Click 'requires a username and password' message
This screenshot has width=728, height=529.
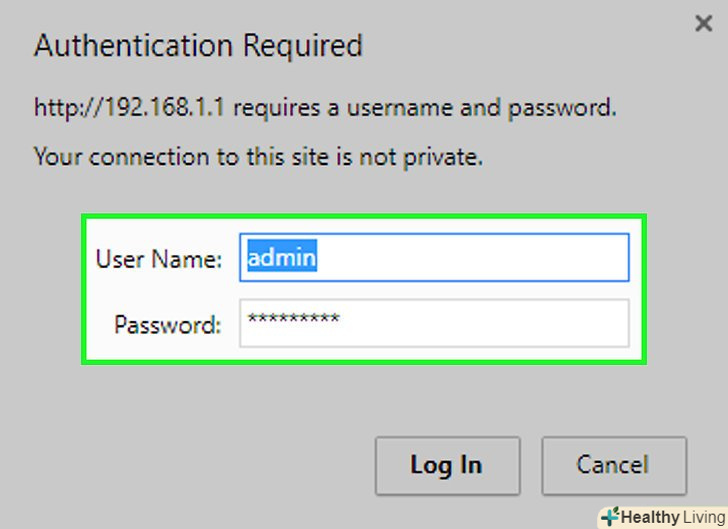click(x=426, y=107)
